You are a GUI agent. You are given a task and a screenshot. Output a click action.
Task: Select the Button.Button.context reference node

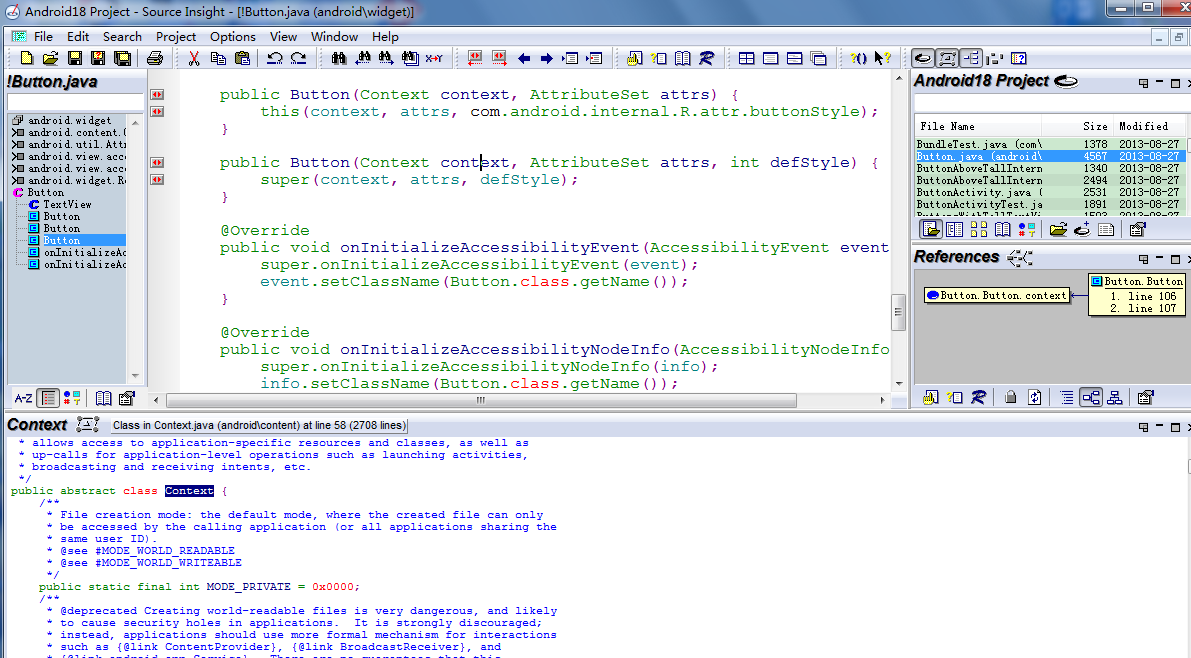coord(997,296)
